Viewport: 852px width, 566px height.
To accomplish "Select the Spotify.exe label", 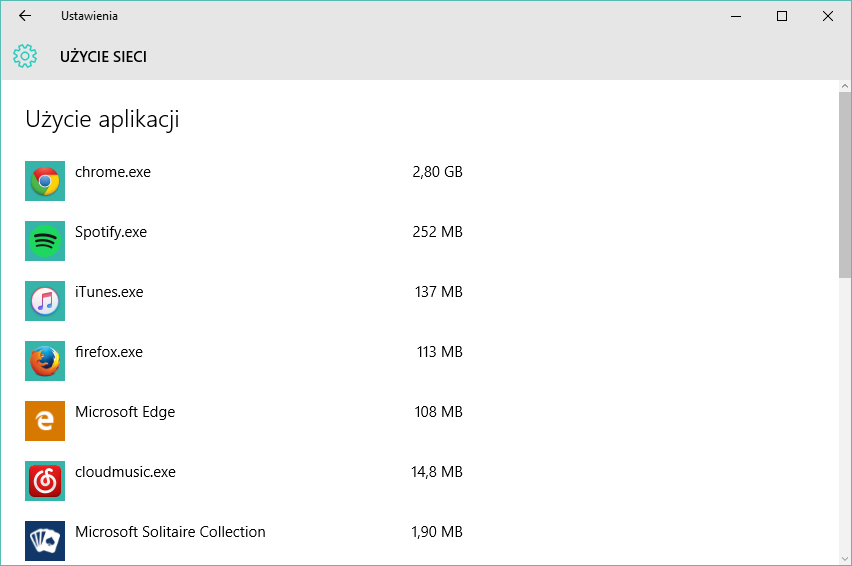I will click(111, 232).
